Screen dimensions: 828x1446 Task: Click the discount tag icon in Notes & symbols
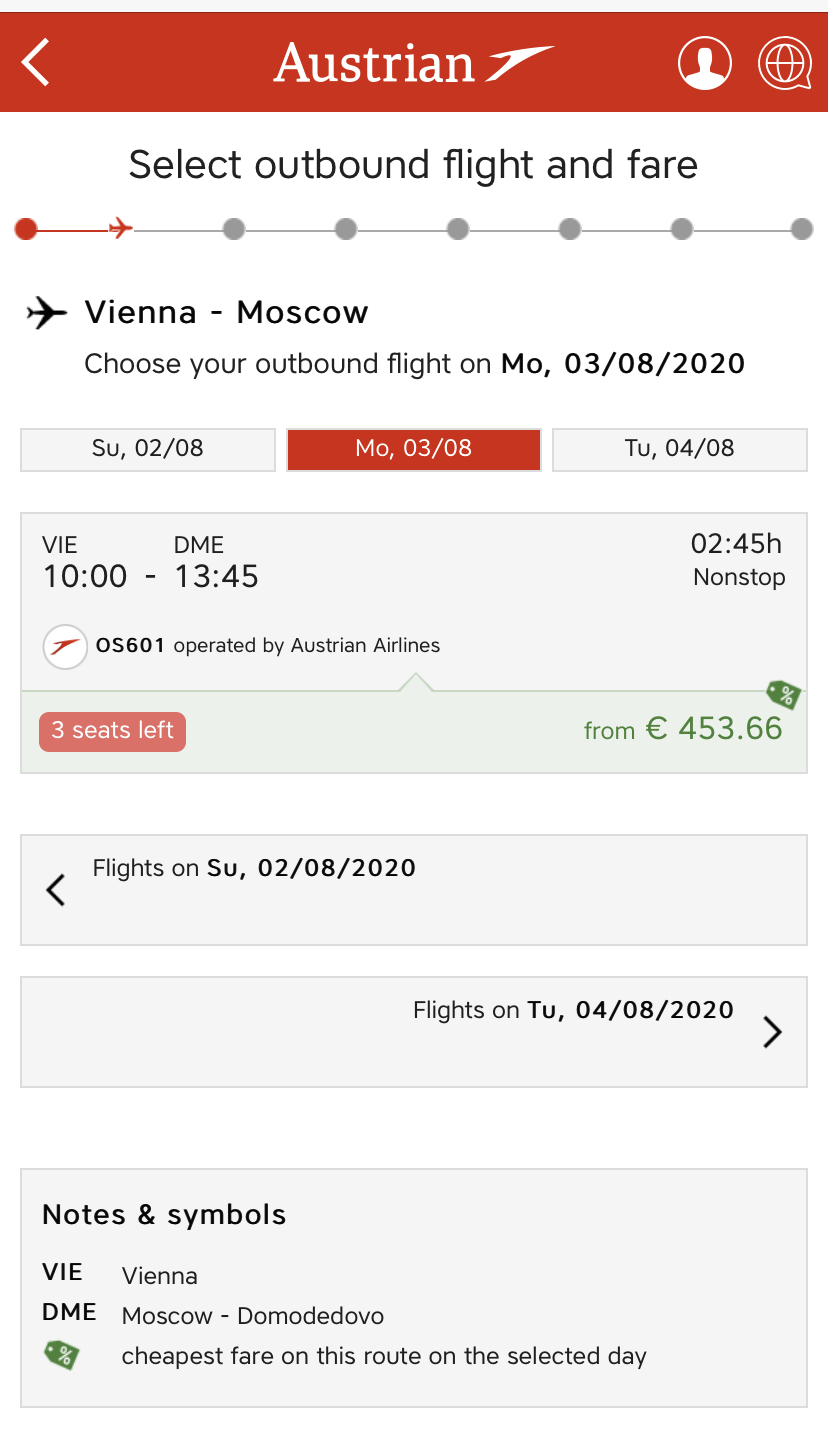click(62, 1356)
